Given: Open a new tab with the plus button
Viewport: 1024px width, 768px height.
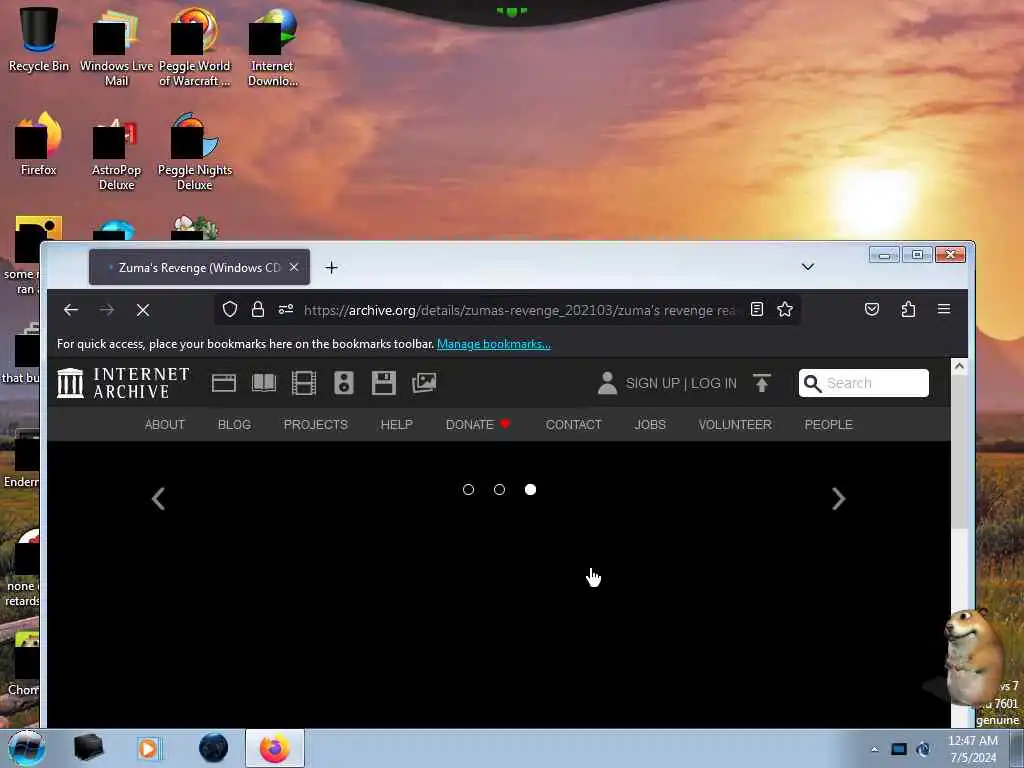Looking at the screenshot, I should click(x=332, y=267).
